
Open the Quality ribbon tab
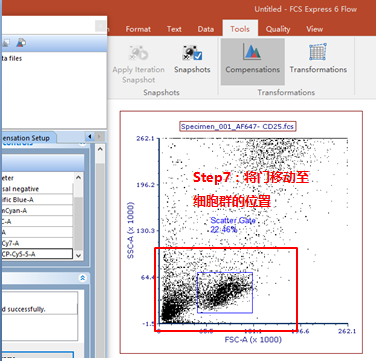278,29
